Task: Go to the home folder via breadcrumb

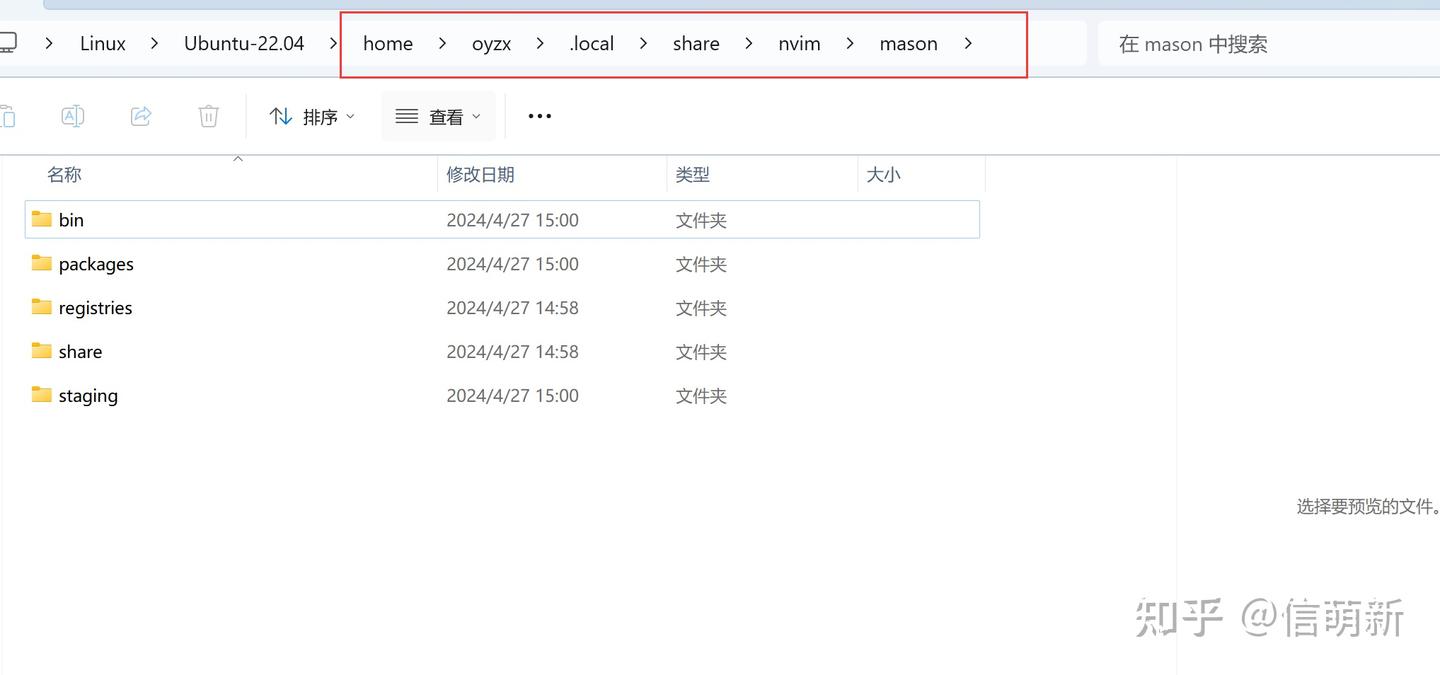Action: tap(388, 43)
